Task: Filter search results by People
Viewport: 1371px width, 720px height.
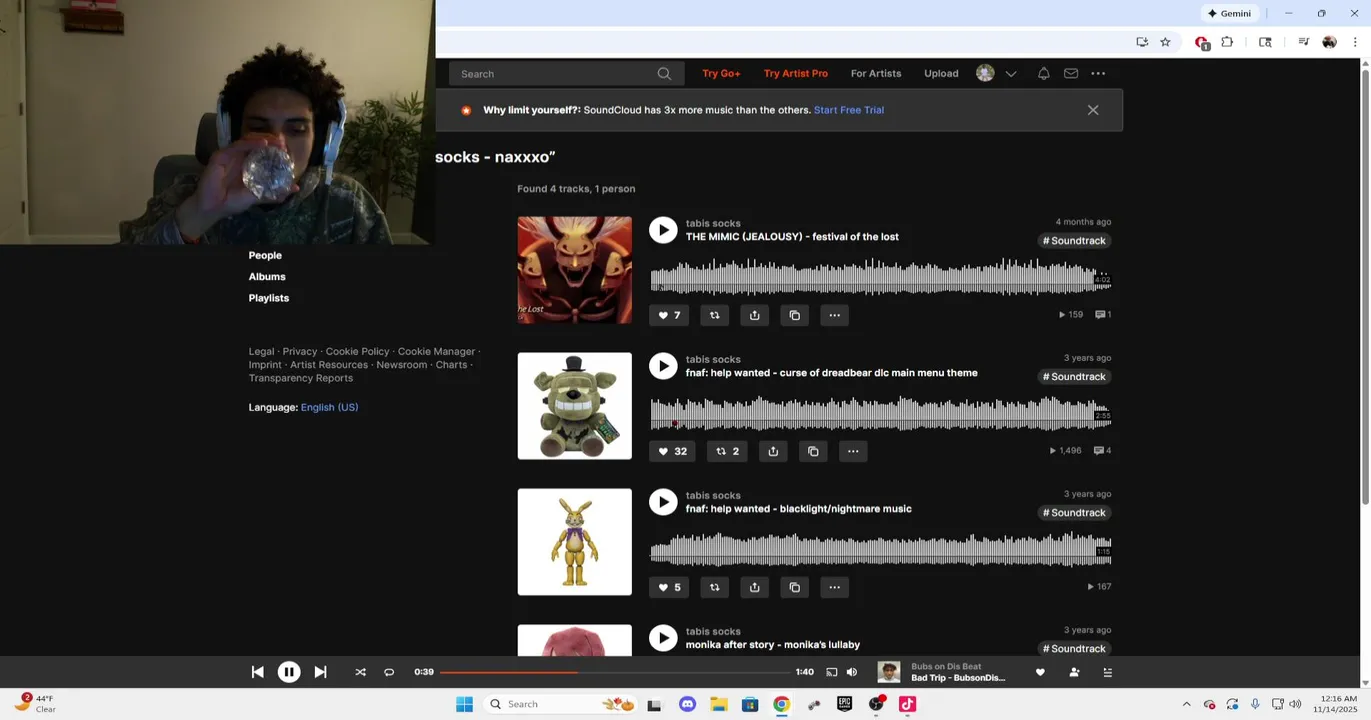Action: [x=265, y=256]
